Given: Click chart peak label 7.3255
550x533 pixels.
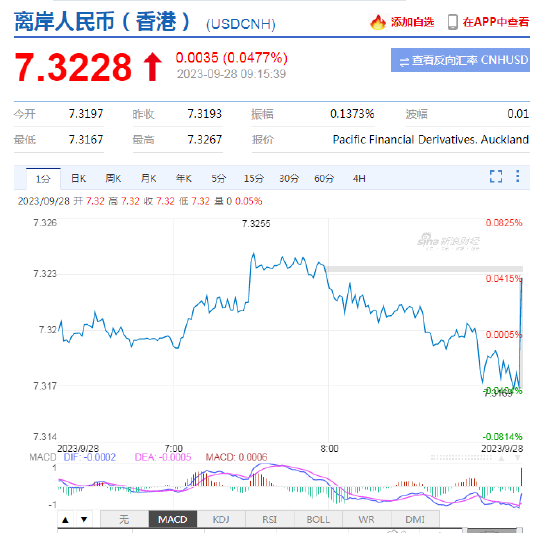Looking at the screenshot, I should pos(256,224).
